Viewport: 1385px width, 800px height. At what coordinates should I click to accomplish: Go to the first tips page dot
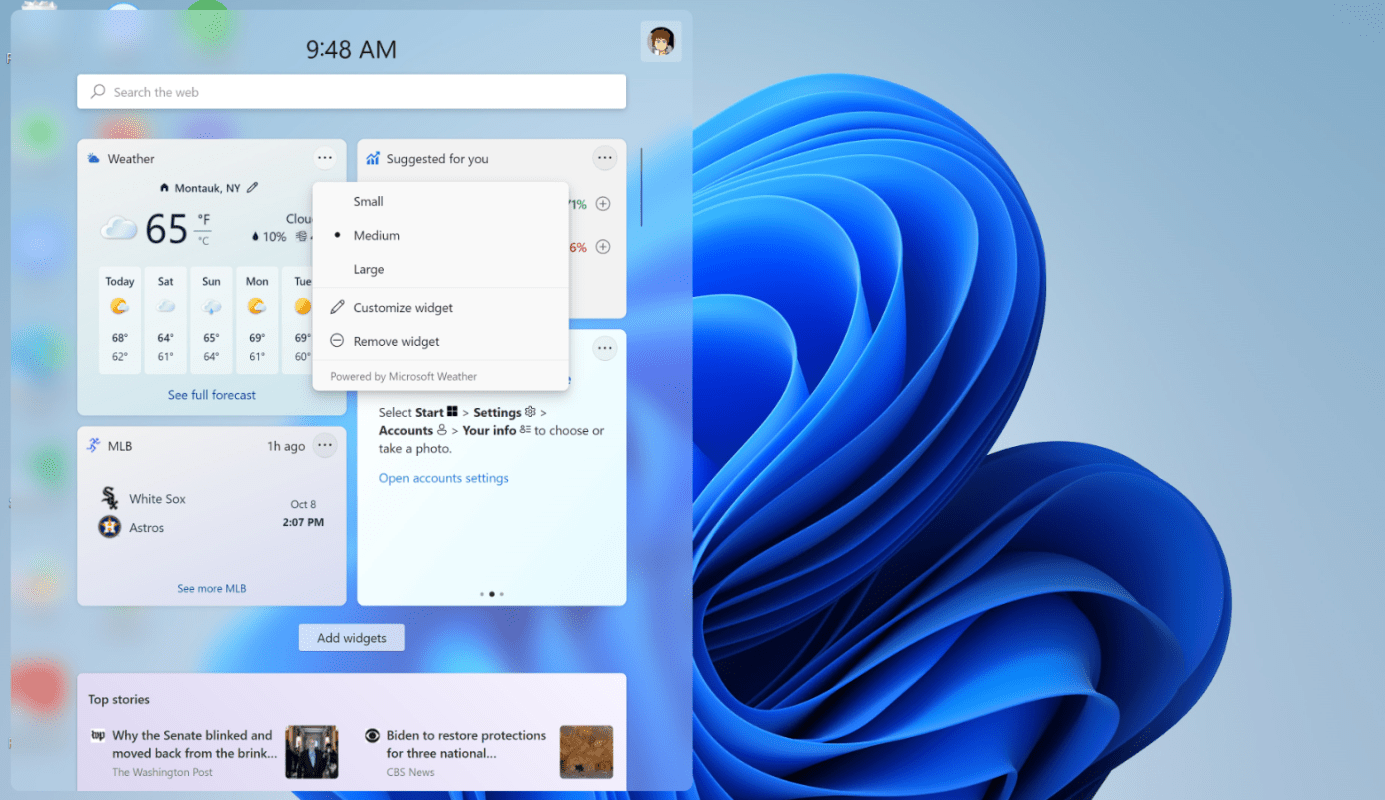[482, 594]
